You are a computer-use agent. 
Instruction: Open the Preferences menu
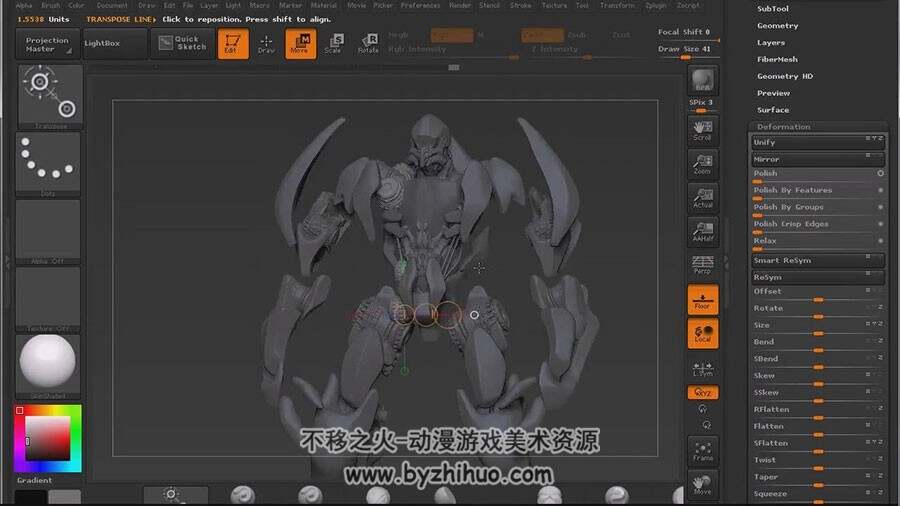(420, 5)
